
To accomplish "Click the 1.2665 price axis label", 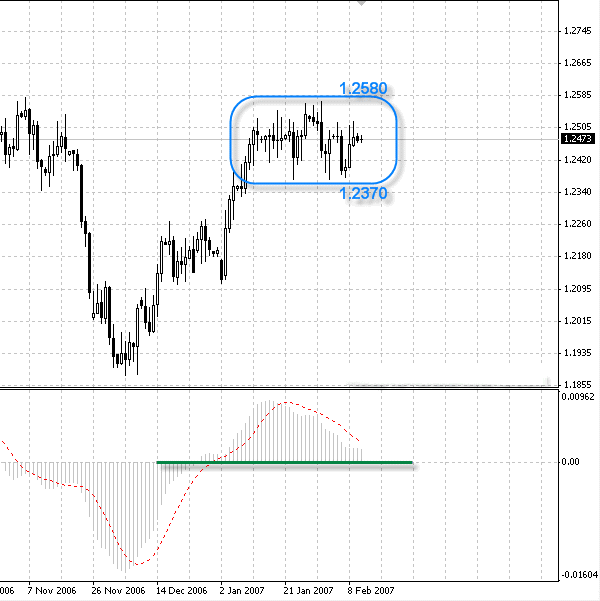I will coord(578,63).
